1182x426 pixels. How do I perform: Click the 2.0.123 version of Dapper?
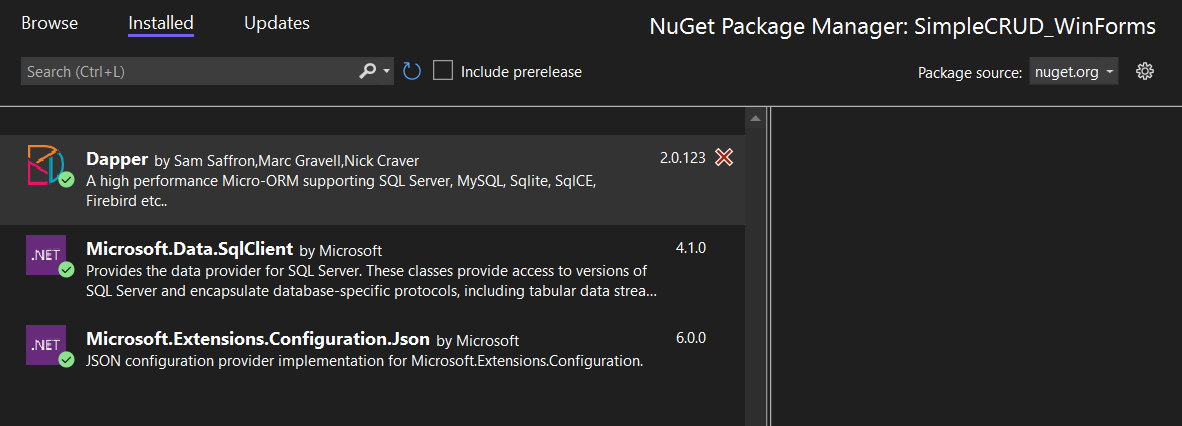(683, 158)
